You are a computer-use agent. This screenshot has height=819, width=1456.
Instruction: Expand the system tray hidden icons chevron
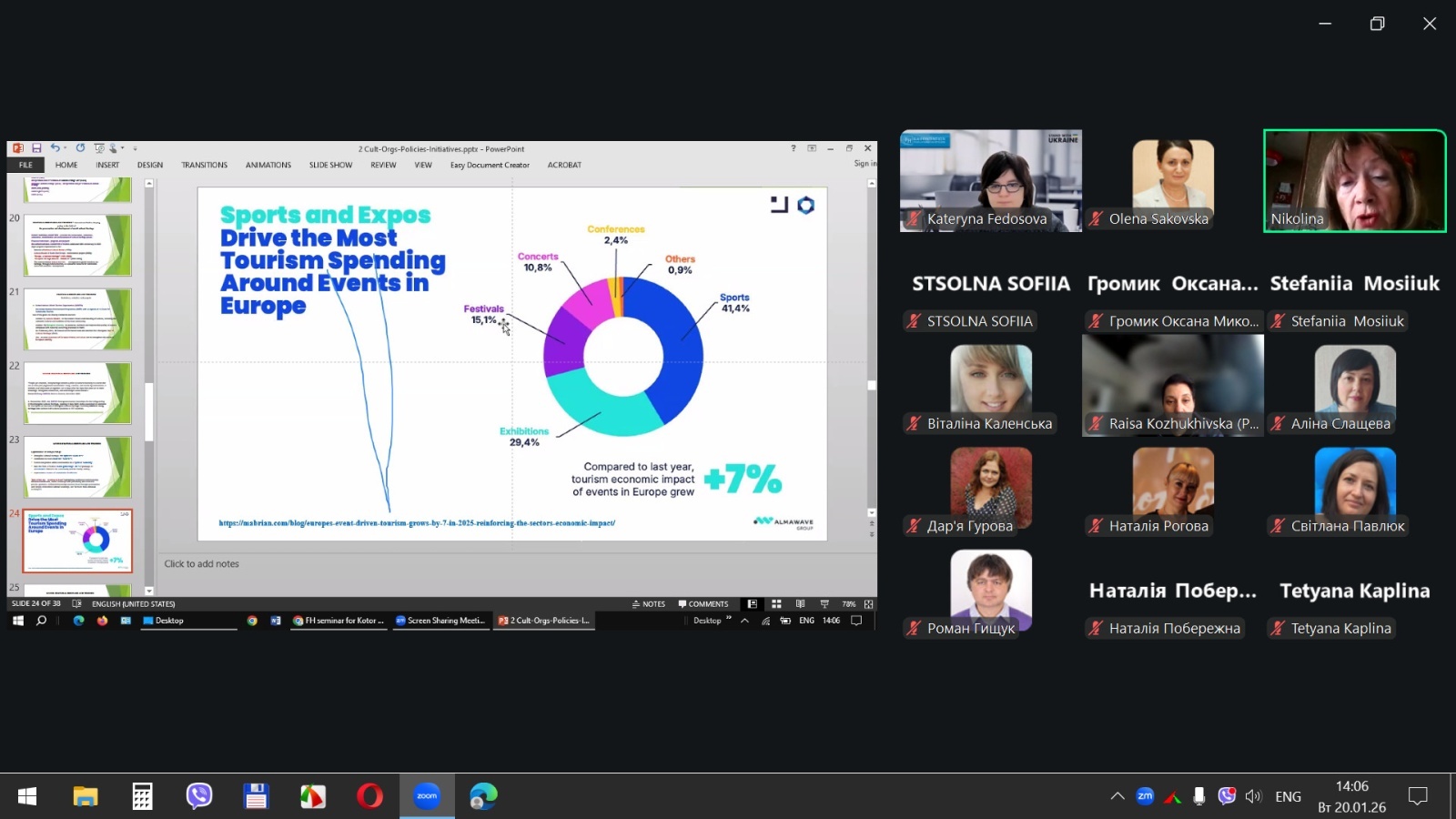(1117, 796)
